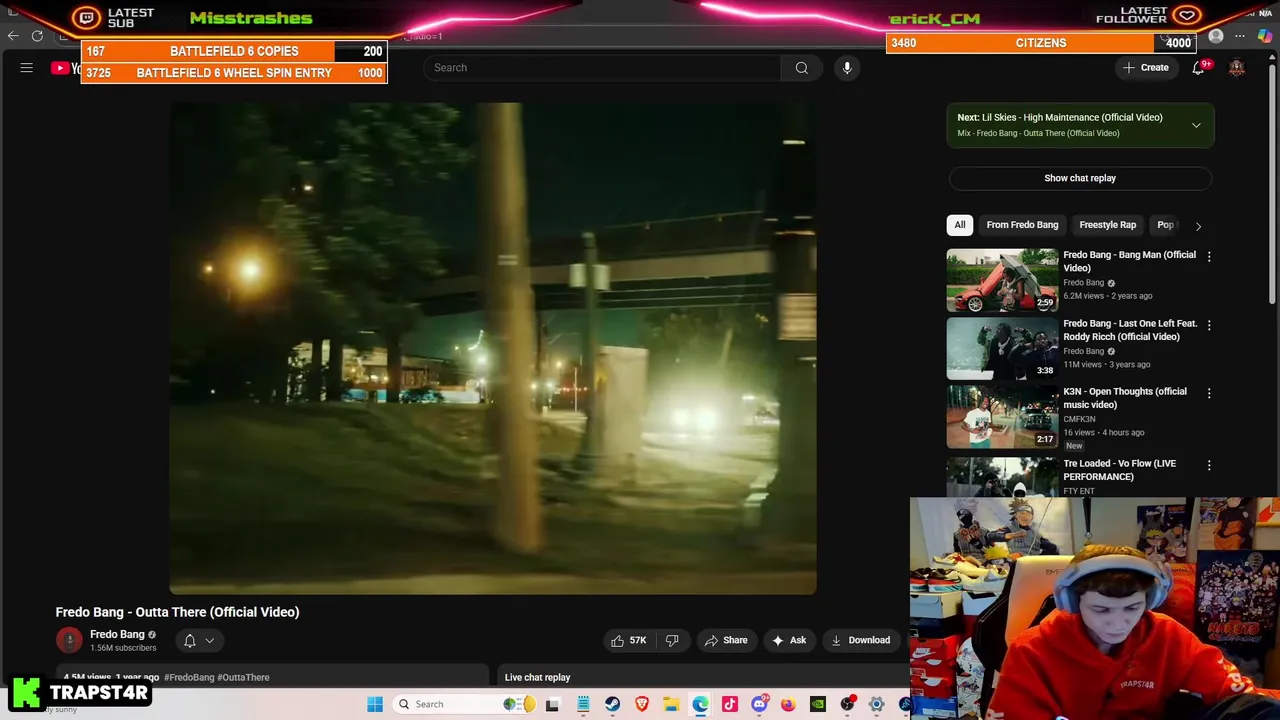Open options for Fredo Bang Man video
Screen dimensions: 1280x720
point(1209,257)
